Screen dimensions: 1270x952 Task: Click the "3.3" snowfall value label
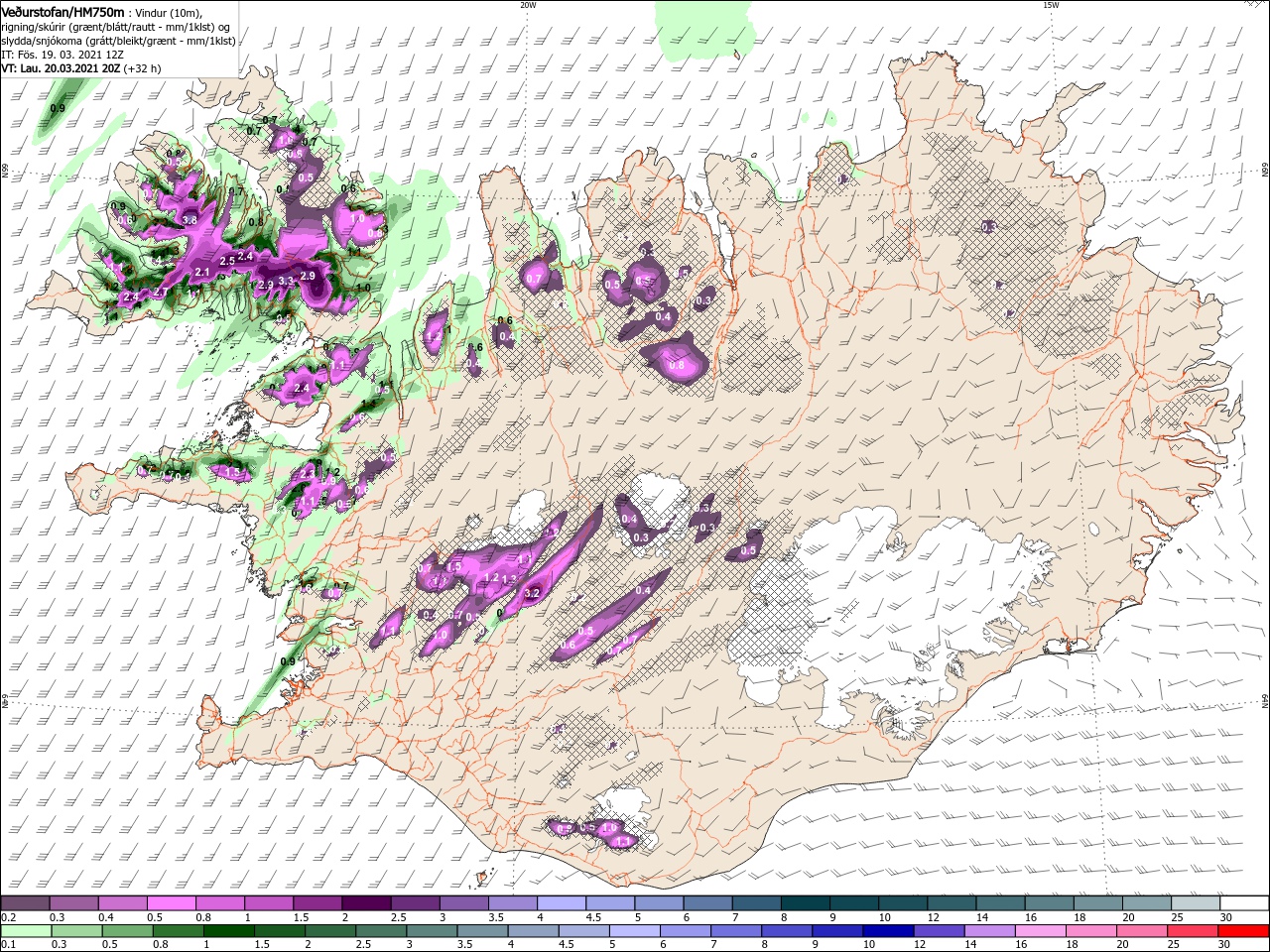(286, 281)
